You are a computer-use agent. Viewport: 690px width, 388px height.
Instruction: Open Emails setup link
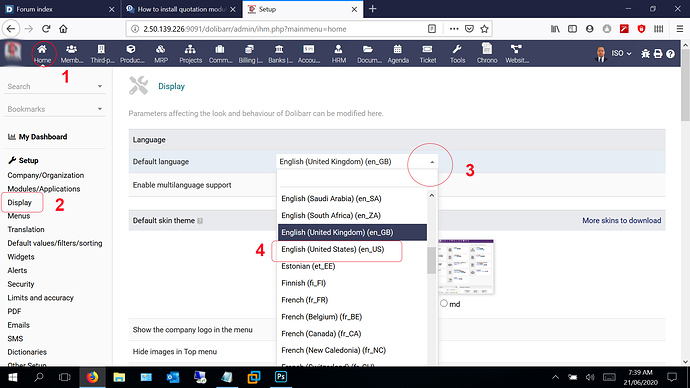(x=18, y=325)
